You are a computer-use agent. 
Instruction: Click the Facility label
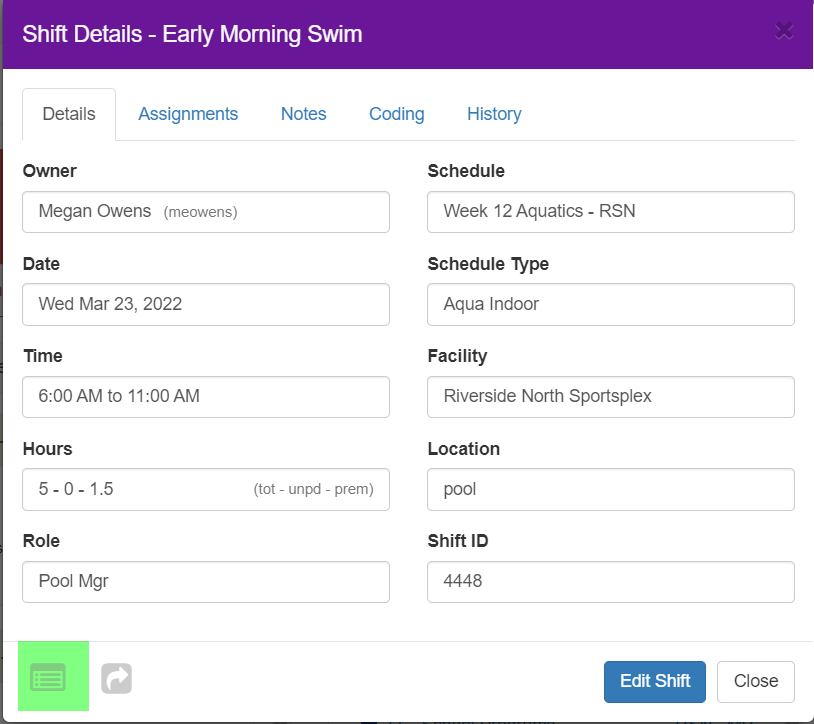coord(457,357)
